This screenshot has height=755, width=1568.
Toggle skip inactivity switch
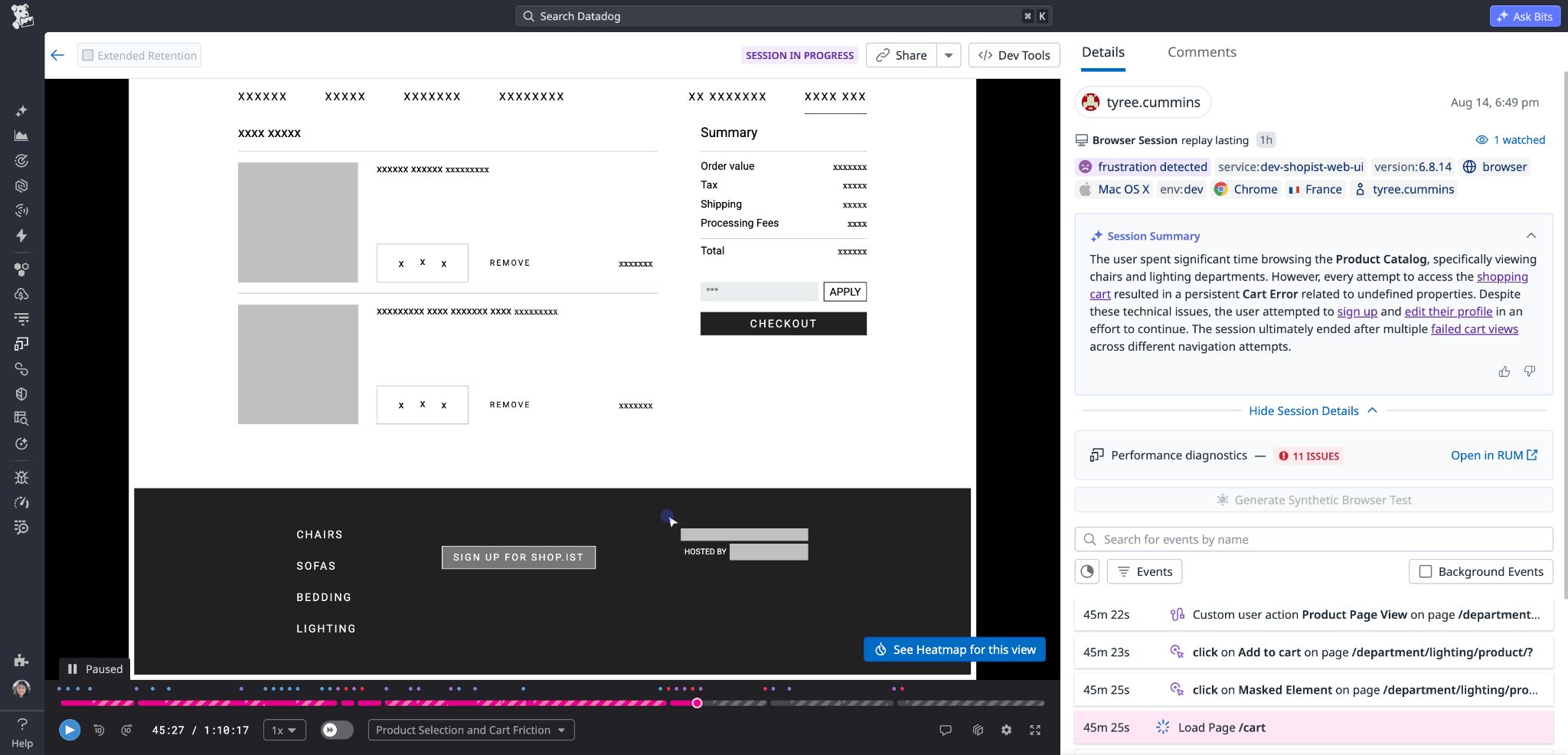tap(337, 730)
